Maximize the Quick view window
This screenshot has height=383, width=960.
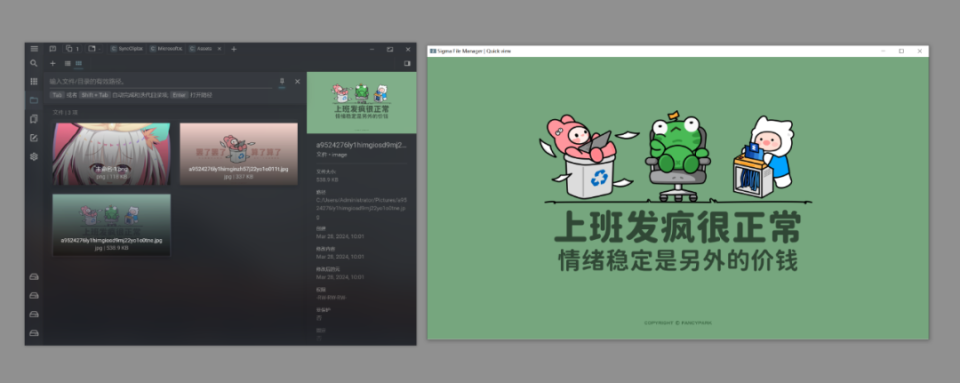click(x=901, y=51)
